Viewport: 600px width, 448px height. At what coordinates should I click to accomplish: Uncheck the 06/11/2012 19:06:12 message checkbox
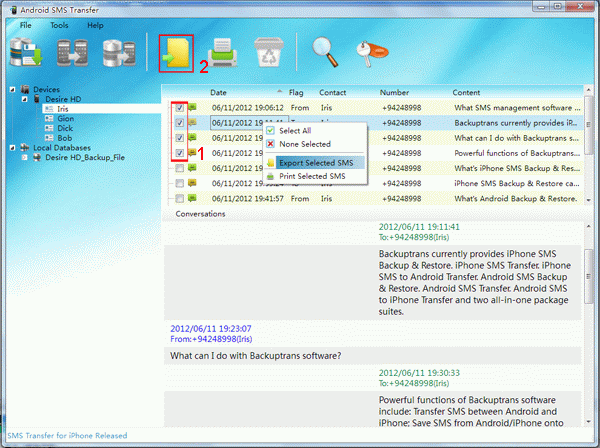pyautogui.click(x=179, y=108)
